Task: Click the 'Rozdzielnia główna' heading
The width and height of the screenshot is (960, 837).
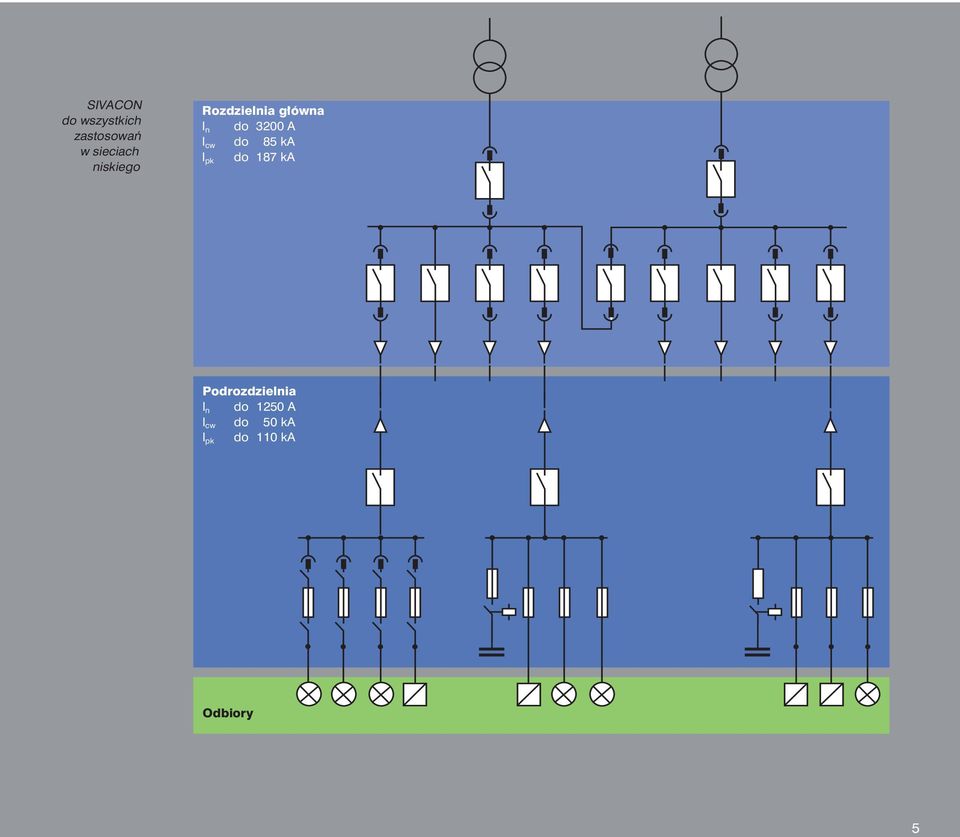Action: pos(263,111)
